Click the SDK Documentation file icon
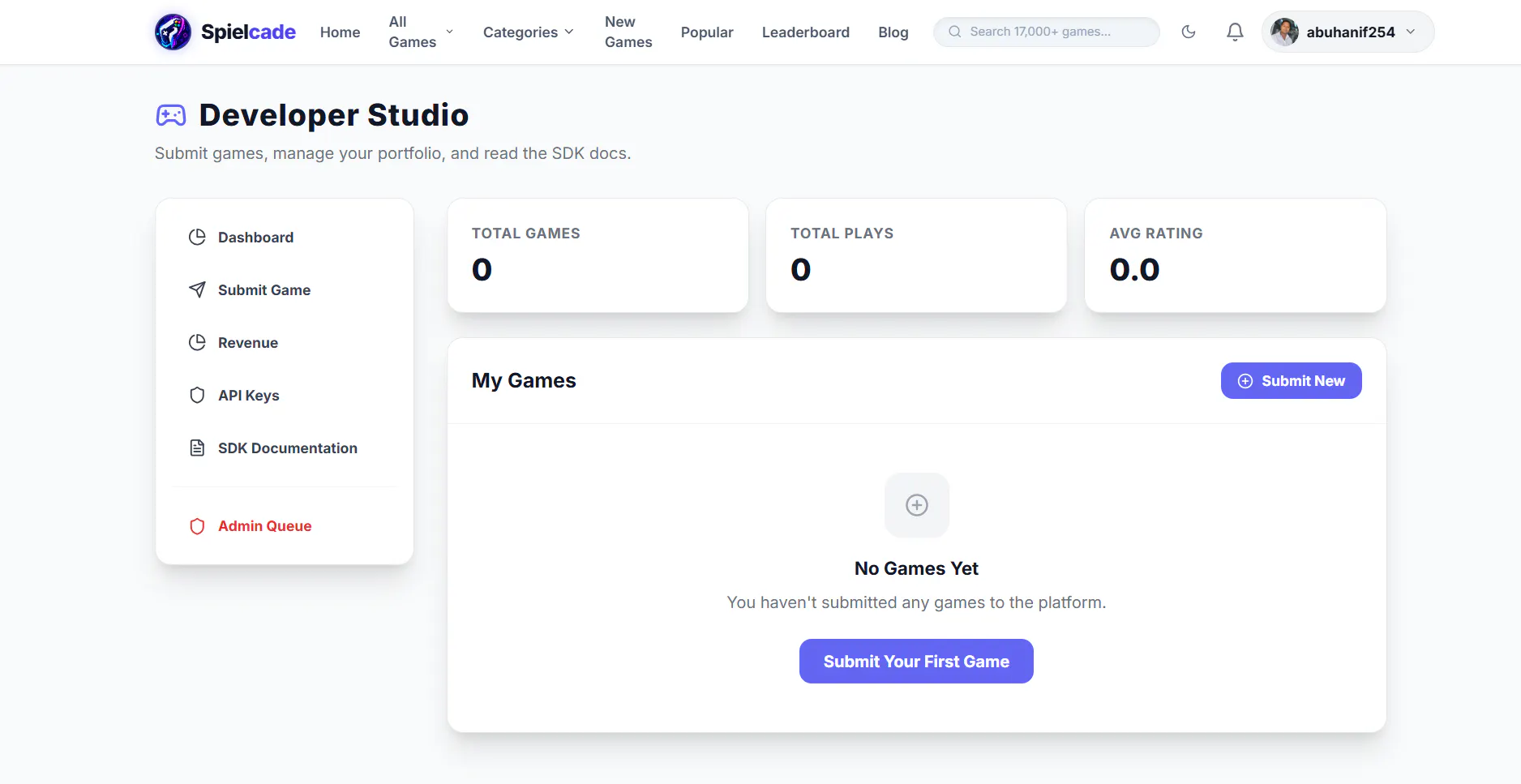This screenshot has width=1521, height=784. (197, 448)
